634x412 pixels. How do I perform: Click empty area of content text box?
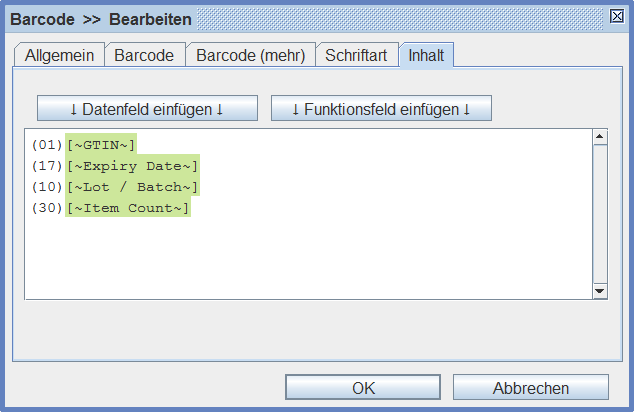click(x=309, y=259)
